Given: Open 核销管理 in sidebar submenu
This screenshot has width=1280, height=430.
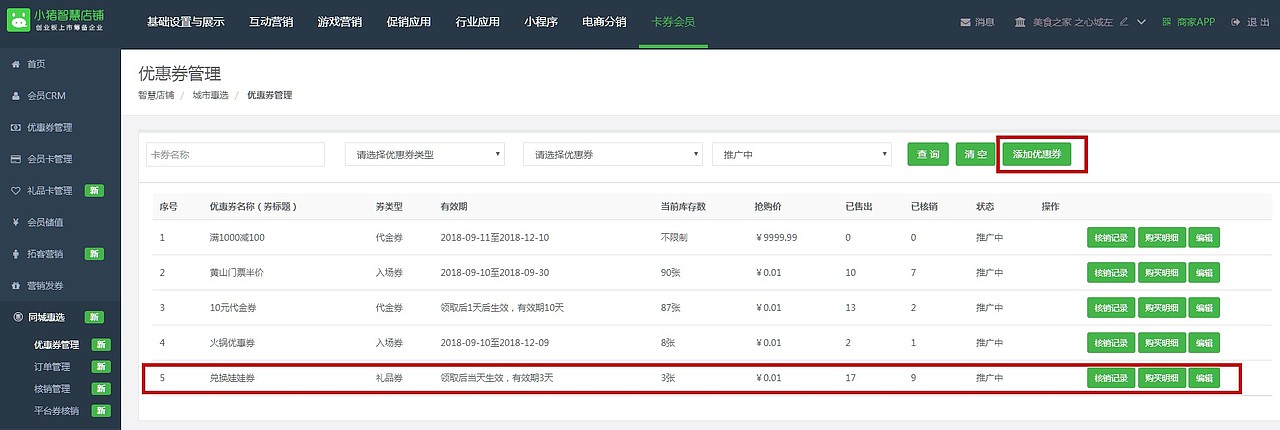Looking at the screenshot, I should click(x=50, y=389).
